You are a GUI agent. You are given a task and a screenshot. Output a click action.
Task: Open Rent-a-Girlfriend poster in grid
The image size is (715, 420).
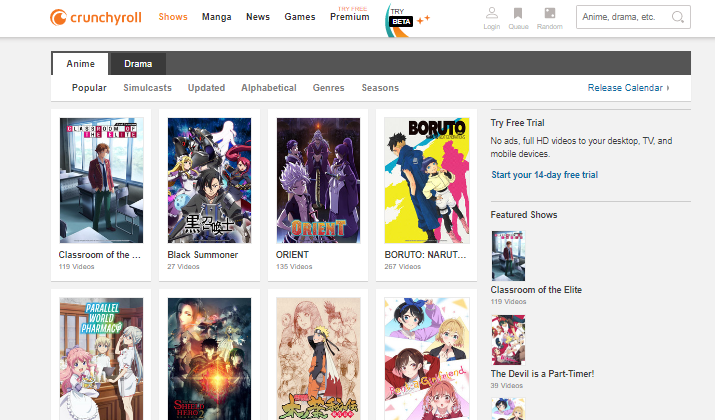pos(427,359)
